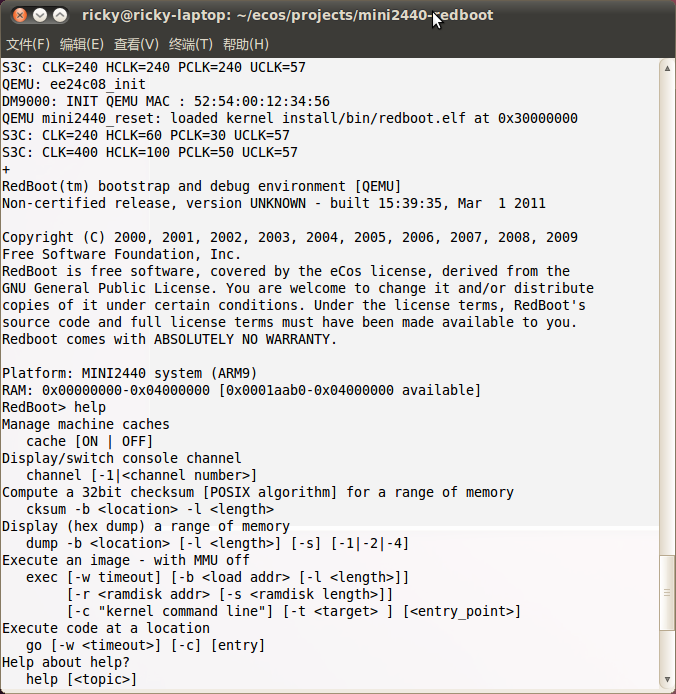676x694 pixels.
Task: Click the 'RAM: 0x00000000-0x04000000' line
Action: click(x=241, y=390)
